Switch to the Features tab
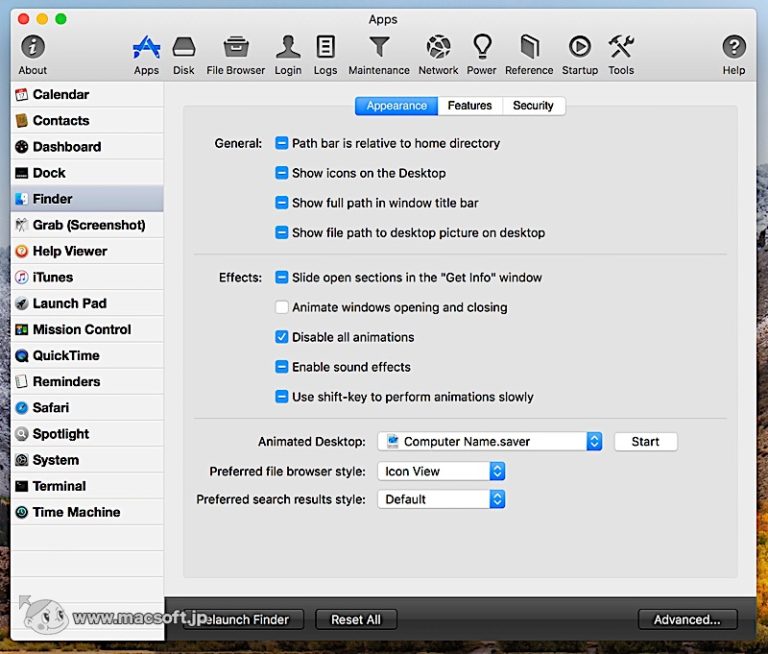This screenshot has height=654, width=768. point(470,106)
